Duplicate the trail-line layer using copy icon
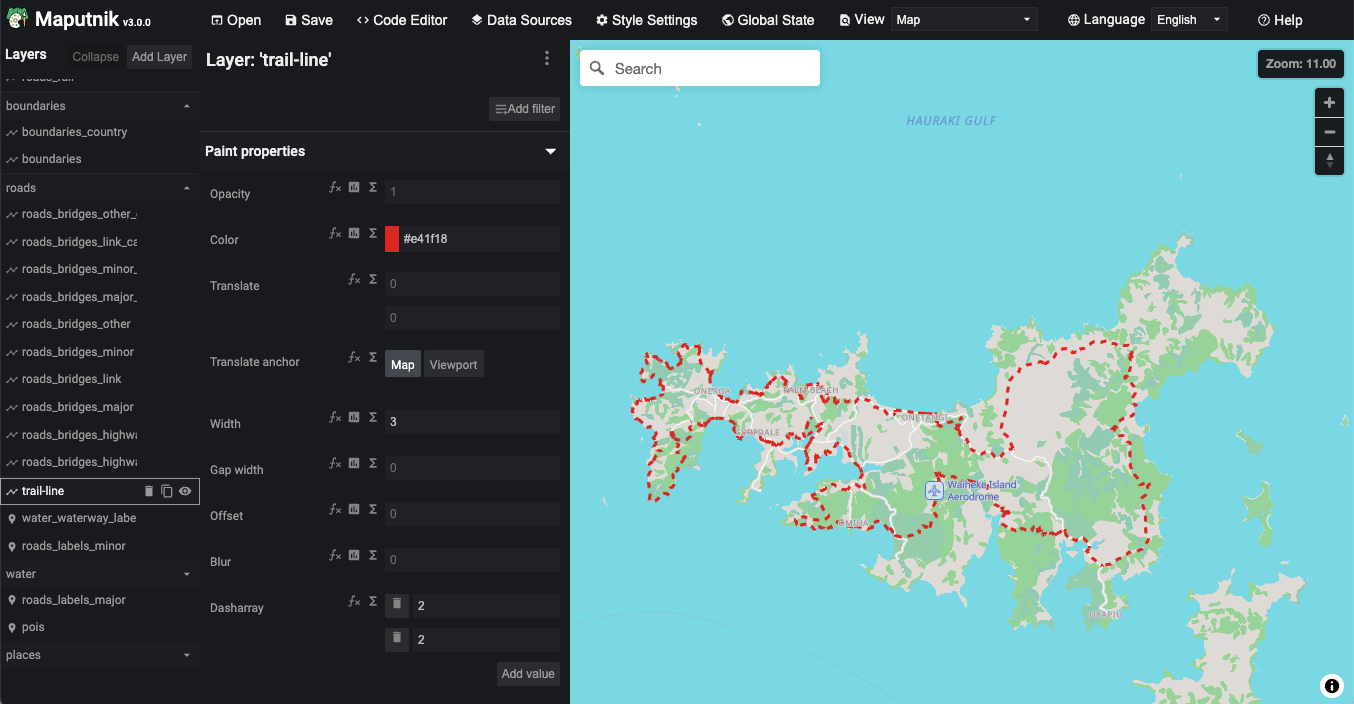This screenshot has height=704, width=1354. click(166, 491)
